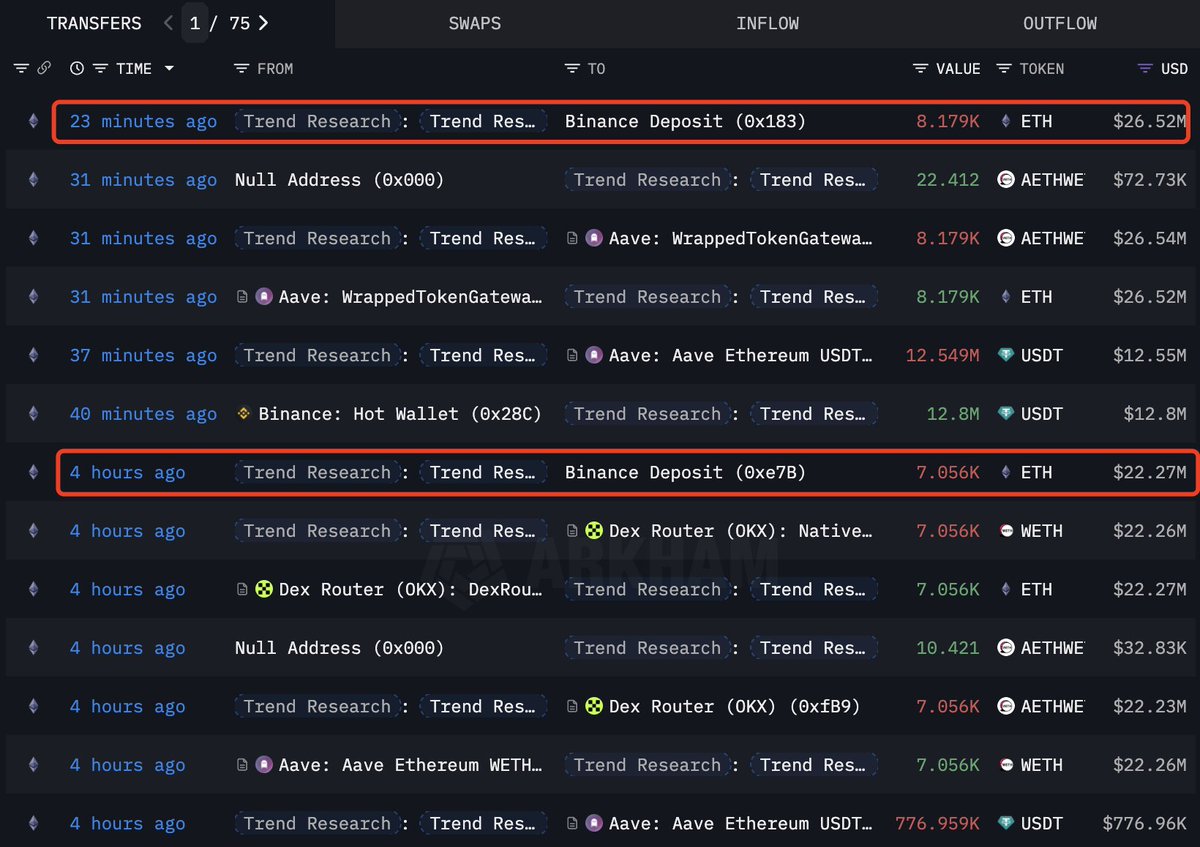Screen dimensions: 1200x847
Task: Open the general filter icon left of the link icon
Action: [x=21, y=69]
